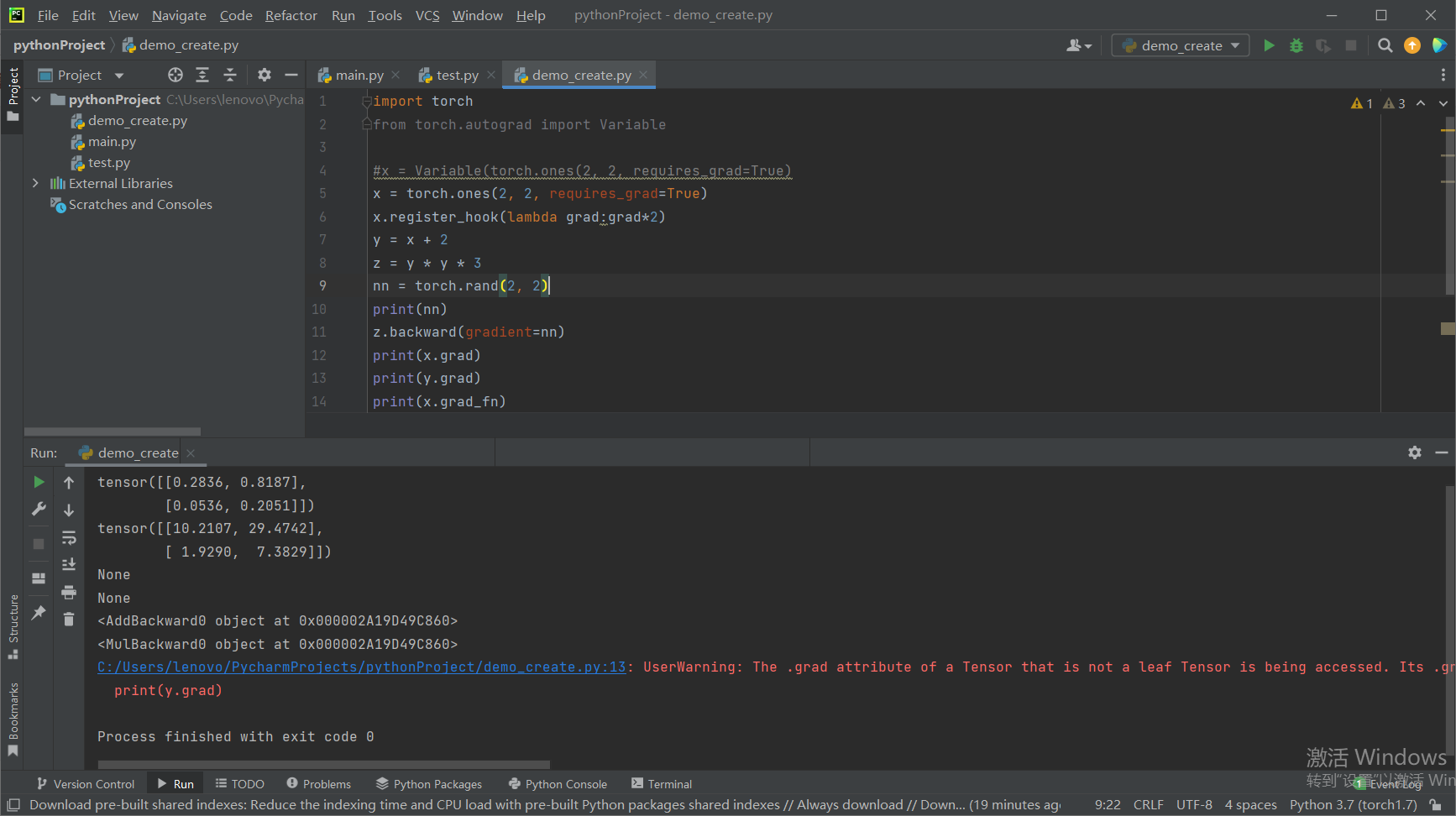Select opened file locate target icon
Viewport: 1456px width, 816px height.
pos(175,75)
